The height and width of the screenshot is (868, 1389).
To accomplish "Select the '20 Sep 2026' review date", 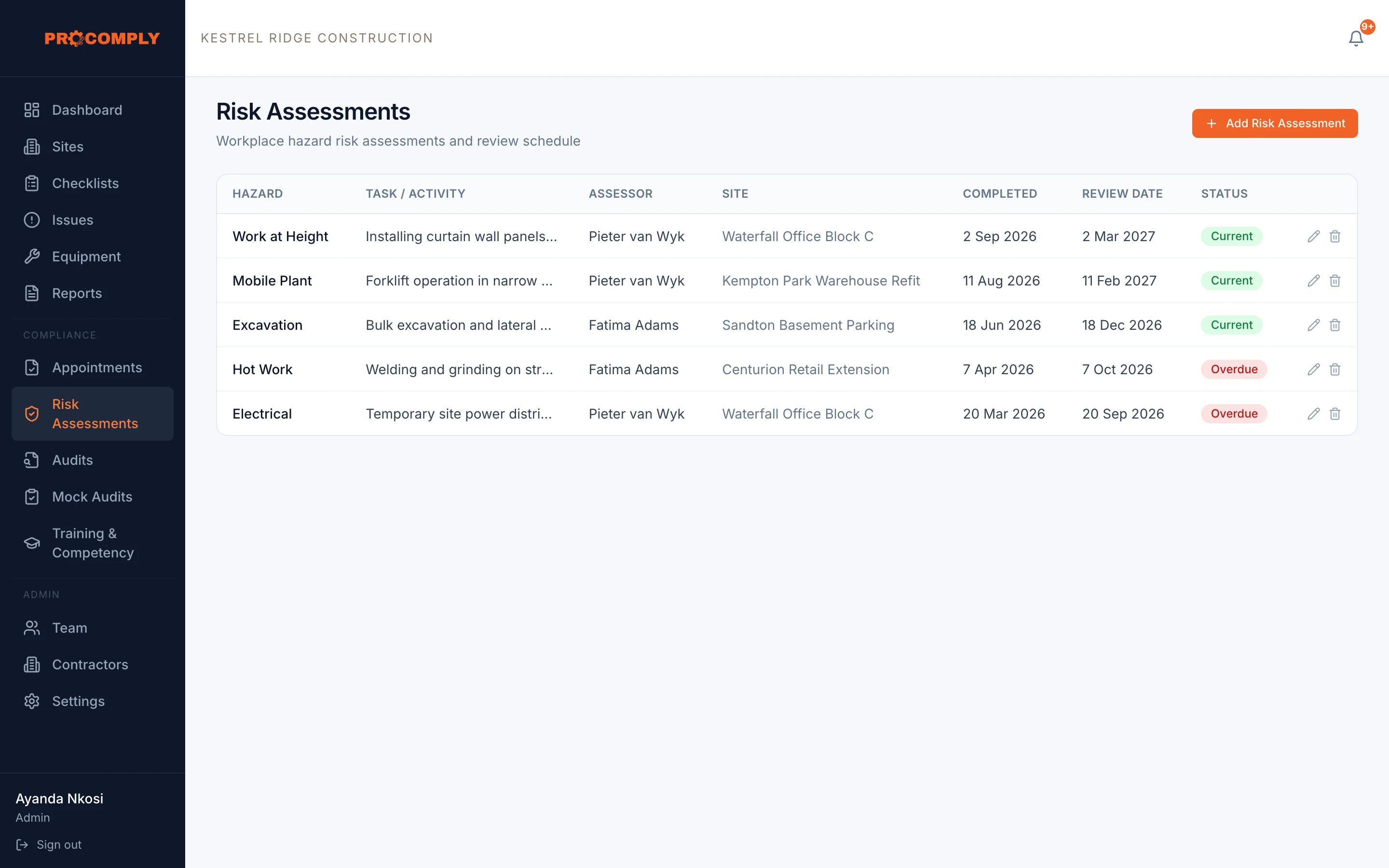I will pos(1123,413).
